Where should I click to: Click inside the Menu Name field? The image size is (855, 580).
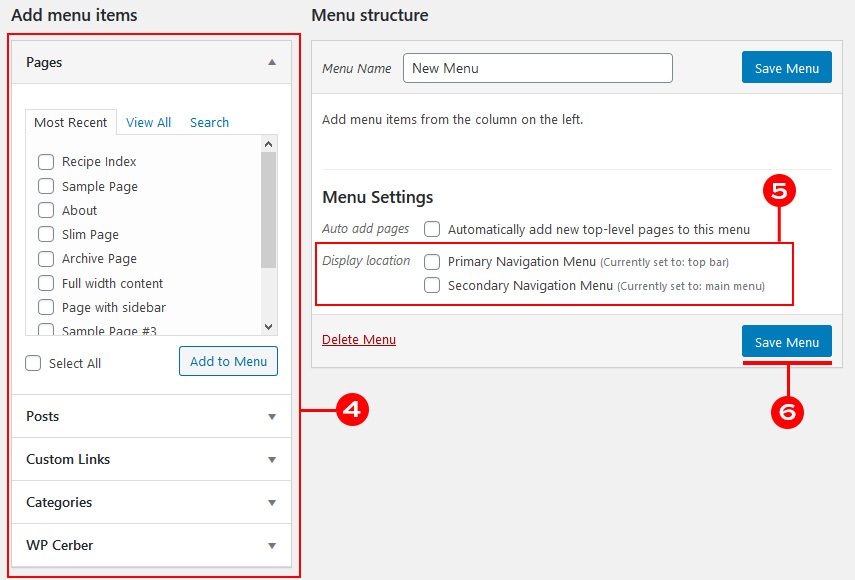point(537,67)
